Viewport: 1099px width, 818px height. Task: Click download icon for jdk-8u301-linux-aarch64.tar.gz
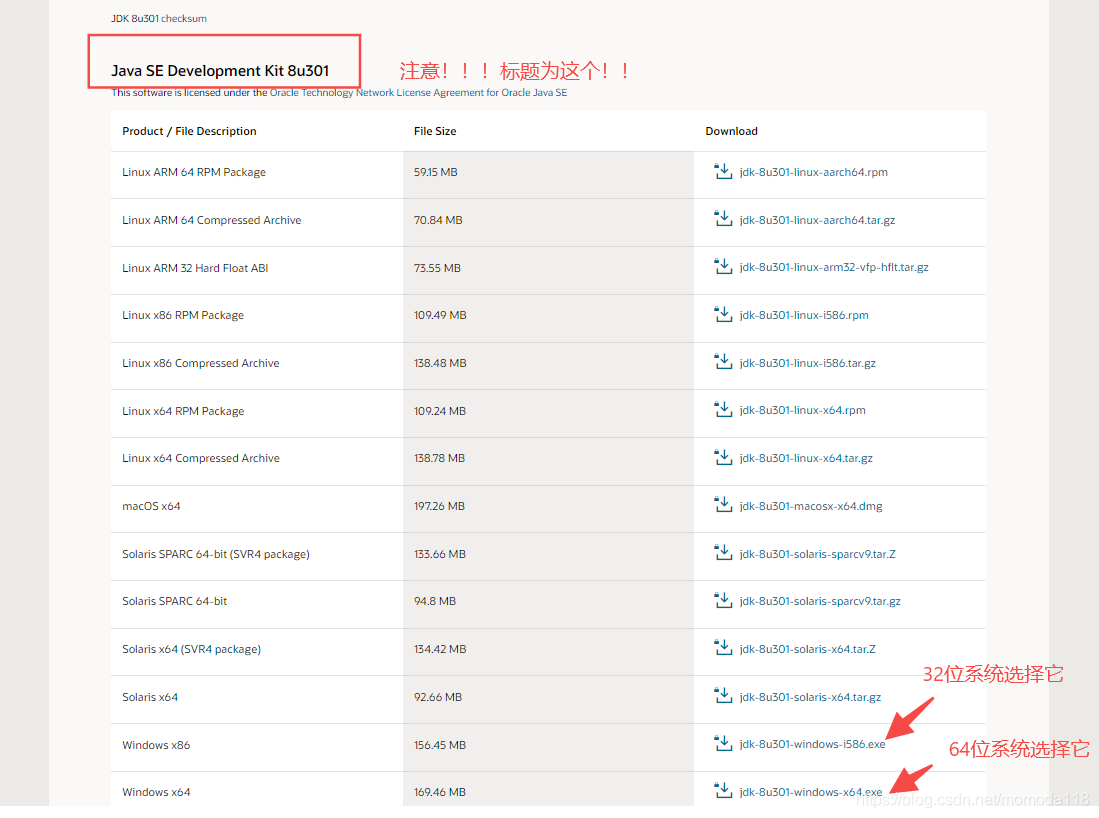pos(723,219)
